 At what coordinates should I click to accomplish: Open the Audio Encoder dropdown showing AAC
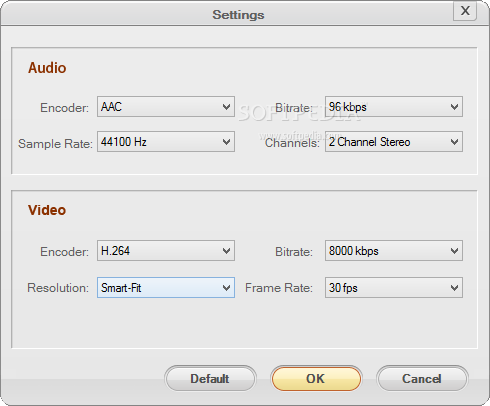pos(166,107)
